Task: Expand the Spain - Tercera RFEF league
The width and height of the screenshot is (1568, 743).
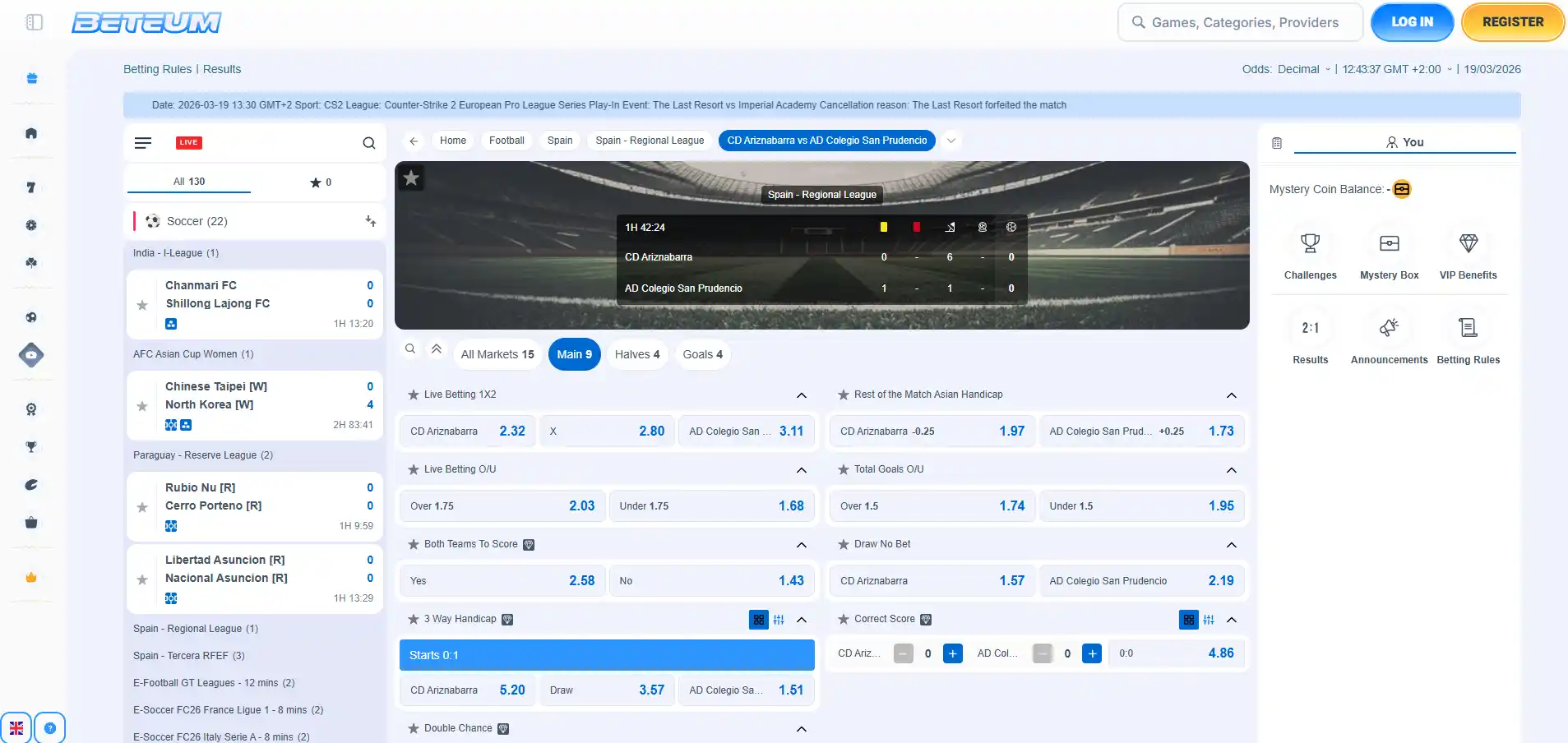Action: [x=189, y=656]
